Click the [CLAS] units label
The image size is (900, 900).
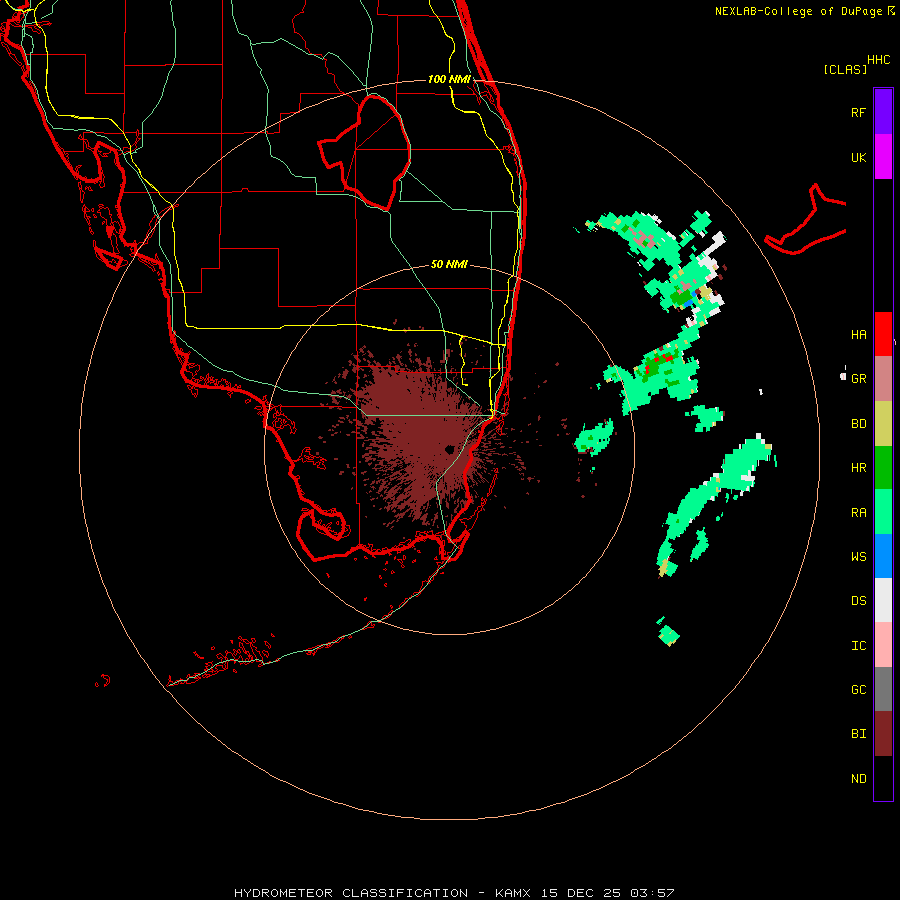tap(845, 69)
